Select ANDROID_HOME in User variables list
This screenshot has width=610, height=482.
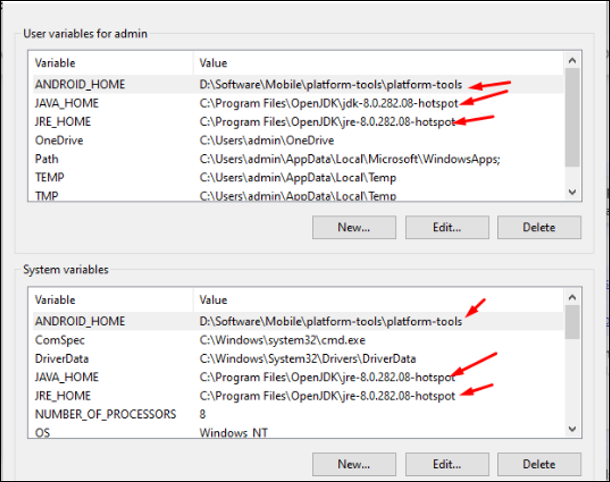pyautogui.click(x=298, y=84)
